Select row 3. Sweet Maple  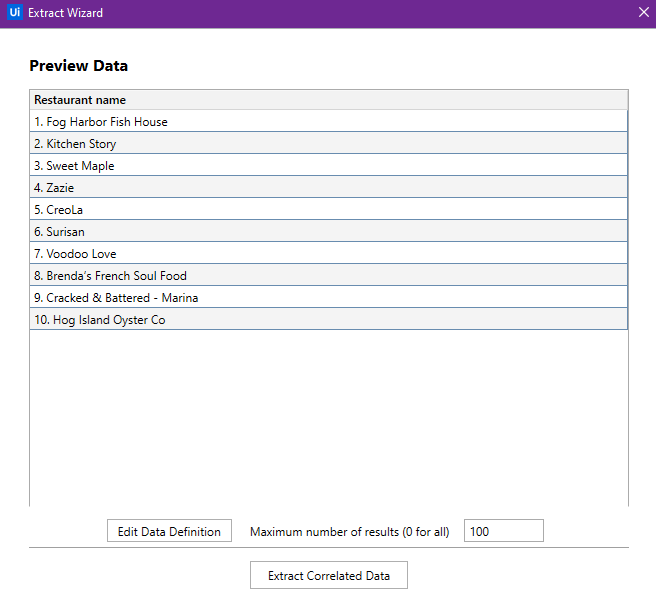coord(328,165)
